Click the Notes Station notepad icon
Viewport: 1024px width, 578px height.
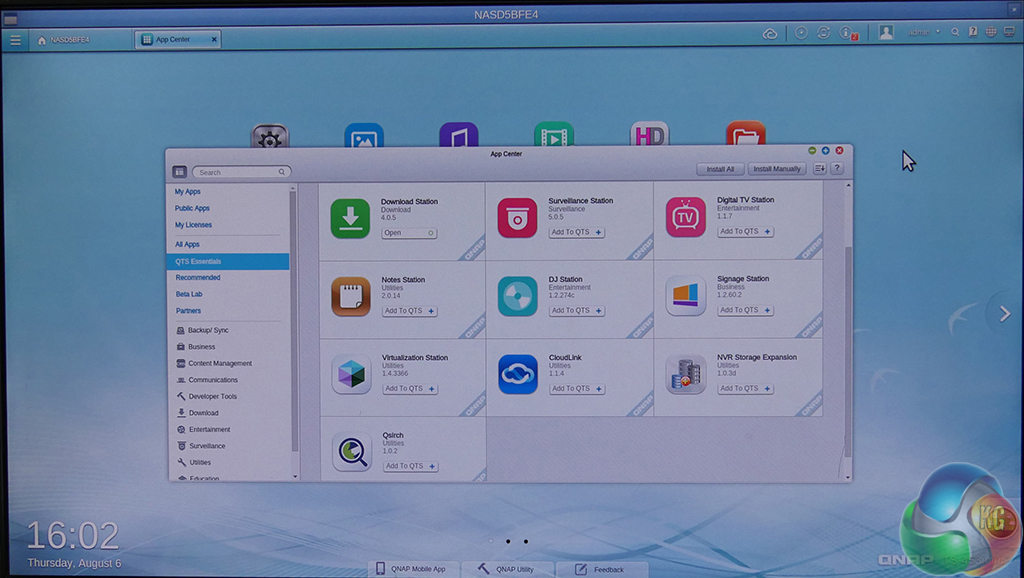(351, 297)
